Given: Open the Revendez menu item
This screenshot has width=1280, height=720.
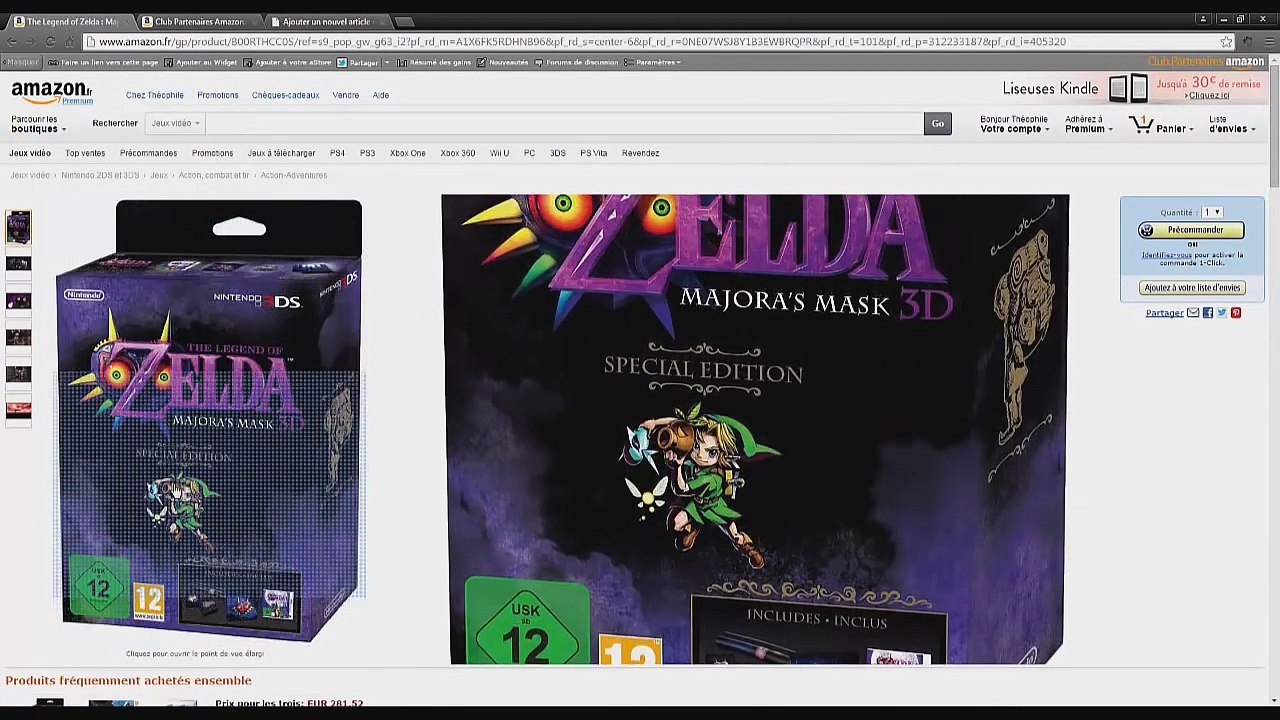Looking at the screenshot, I should tap(641, 153).
